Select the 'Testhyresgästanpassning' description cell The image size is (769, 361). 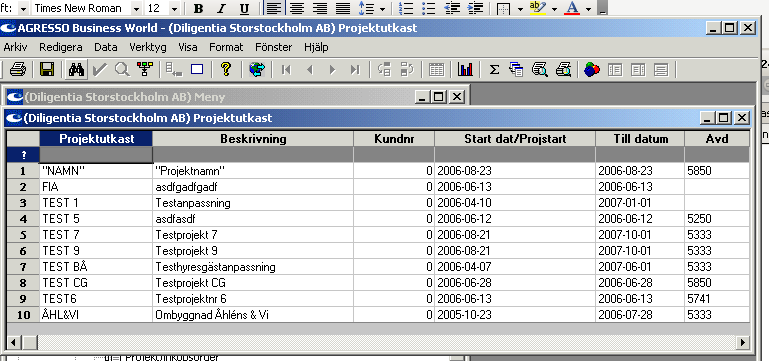(253, 267)
